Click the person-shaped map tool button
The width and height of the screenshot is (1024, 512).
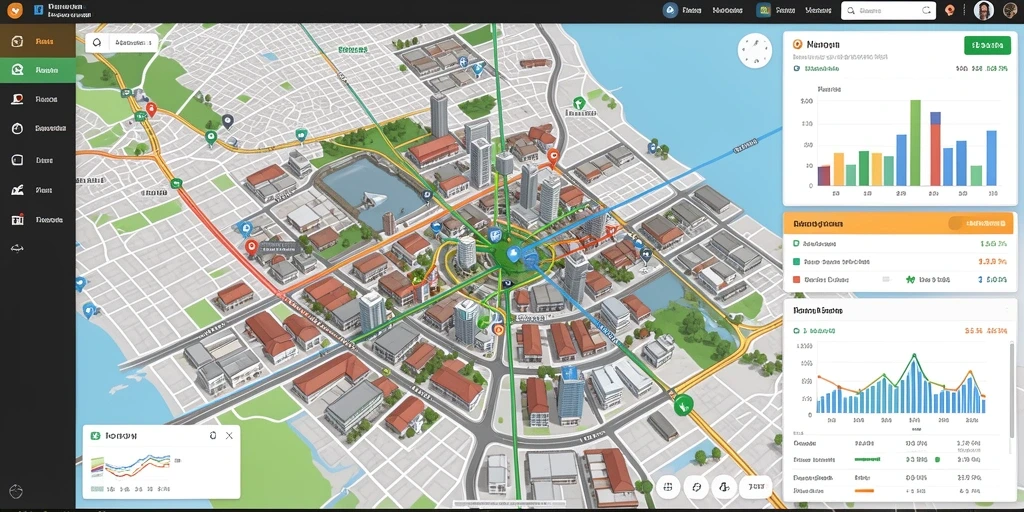coord(724,487)
